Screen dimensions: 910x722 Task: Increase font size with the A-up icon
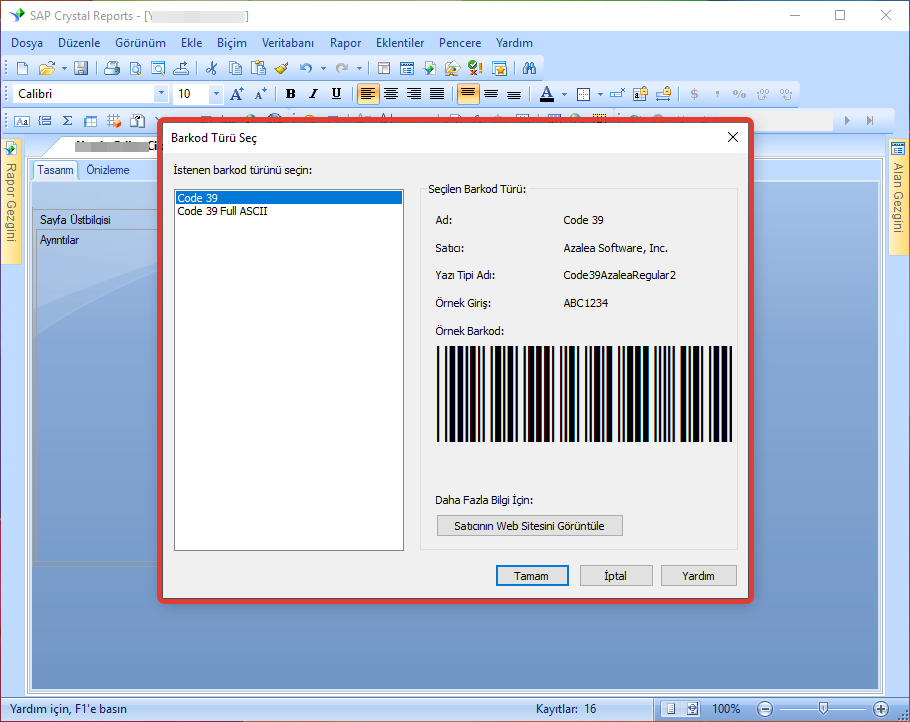pyautogui.click(x=237, y=94)
